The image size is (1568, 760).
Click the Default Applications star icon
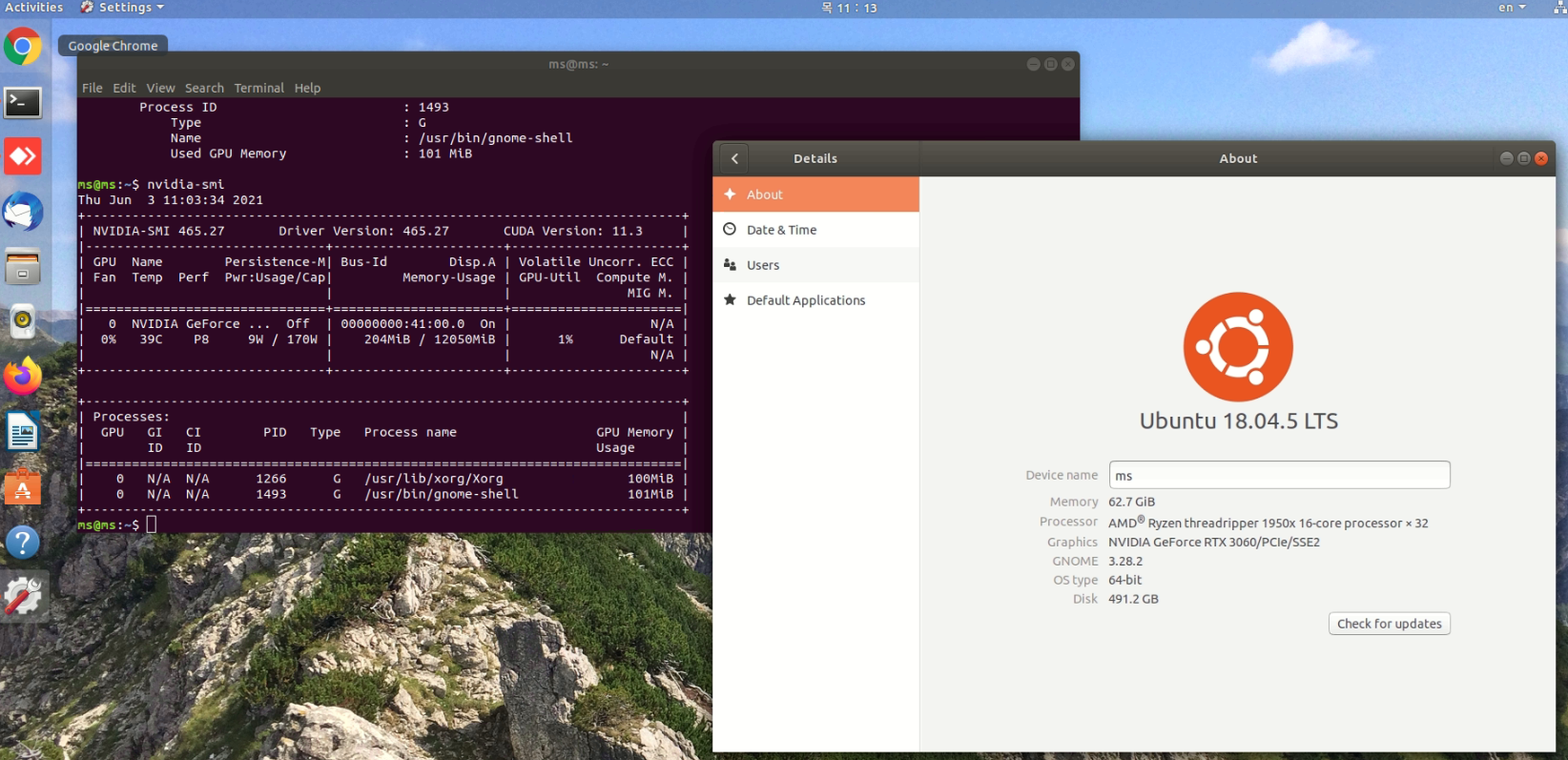[x=730, y=299]
